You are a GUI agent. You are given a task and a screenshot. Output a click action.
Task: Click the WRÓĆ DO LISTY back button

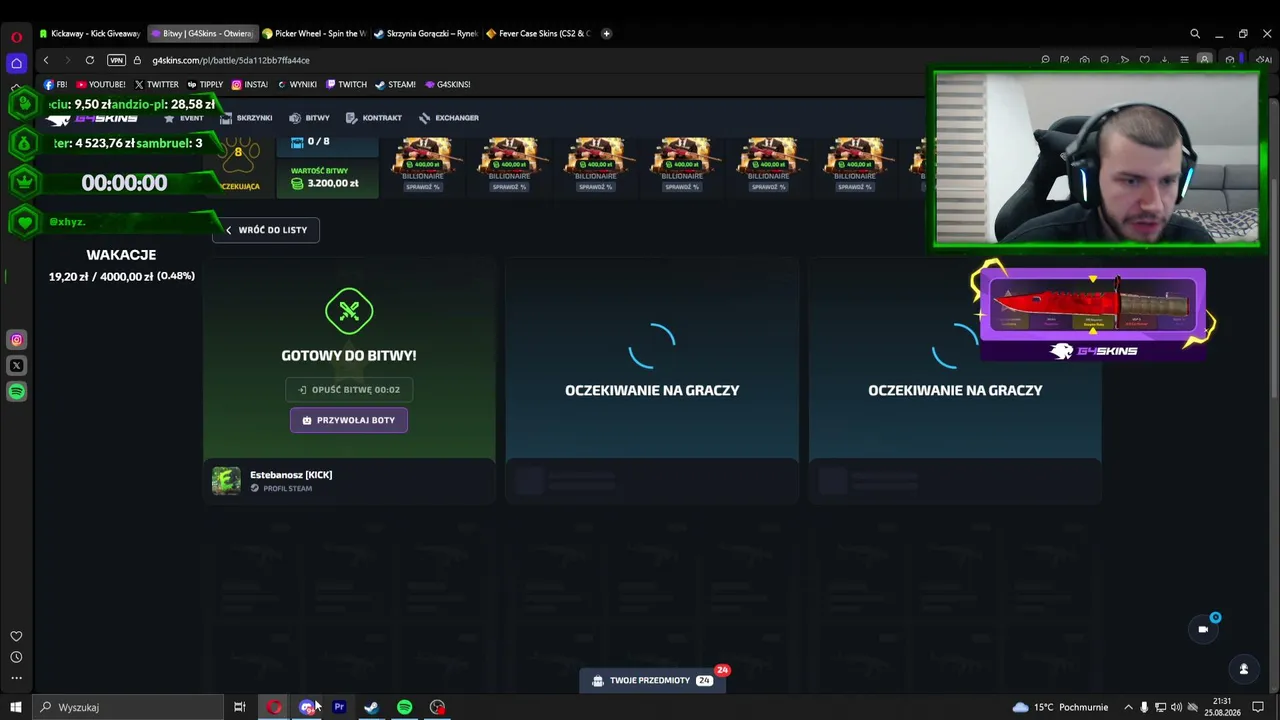pos(266,230)
